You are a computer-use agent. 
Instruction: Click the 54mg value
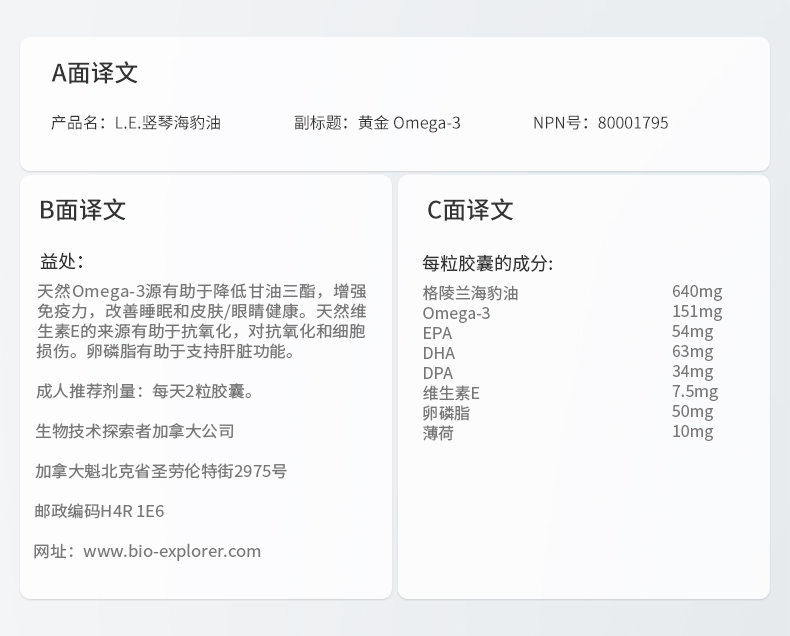693,332
